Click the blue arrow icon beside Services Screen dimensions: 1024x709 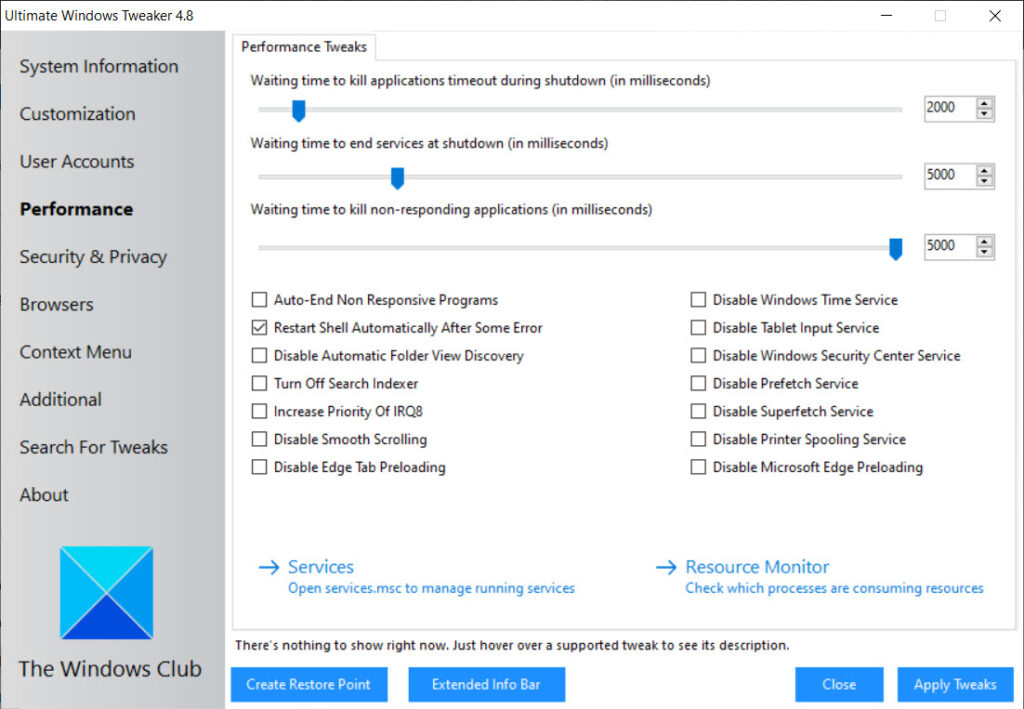click(x=270, y=567)
